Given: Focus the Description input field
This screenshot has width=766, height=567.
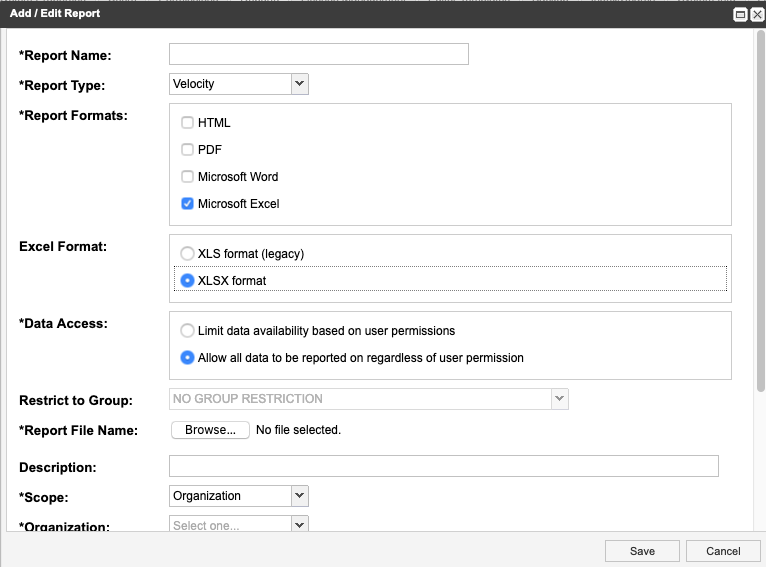Looking at the screenshot, I should [443, 466].
